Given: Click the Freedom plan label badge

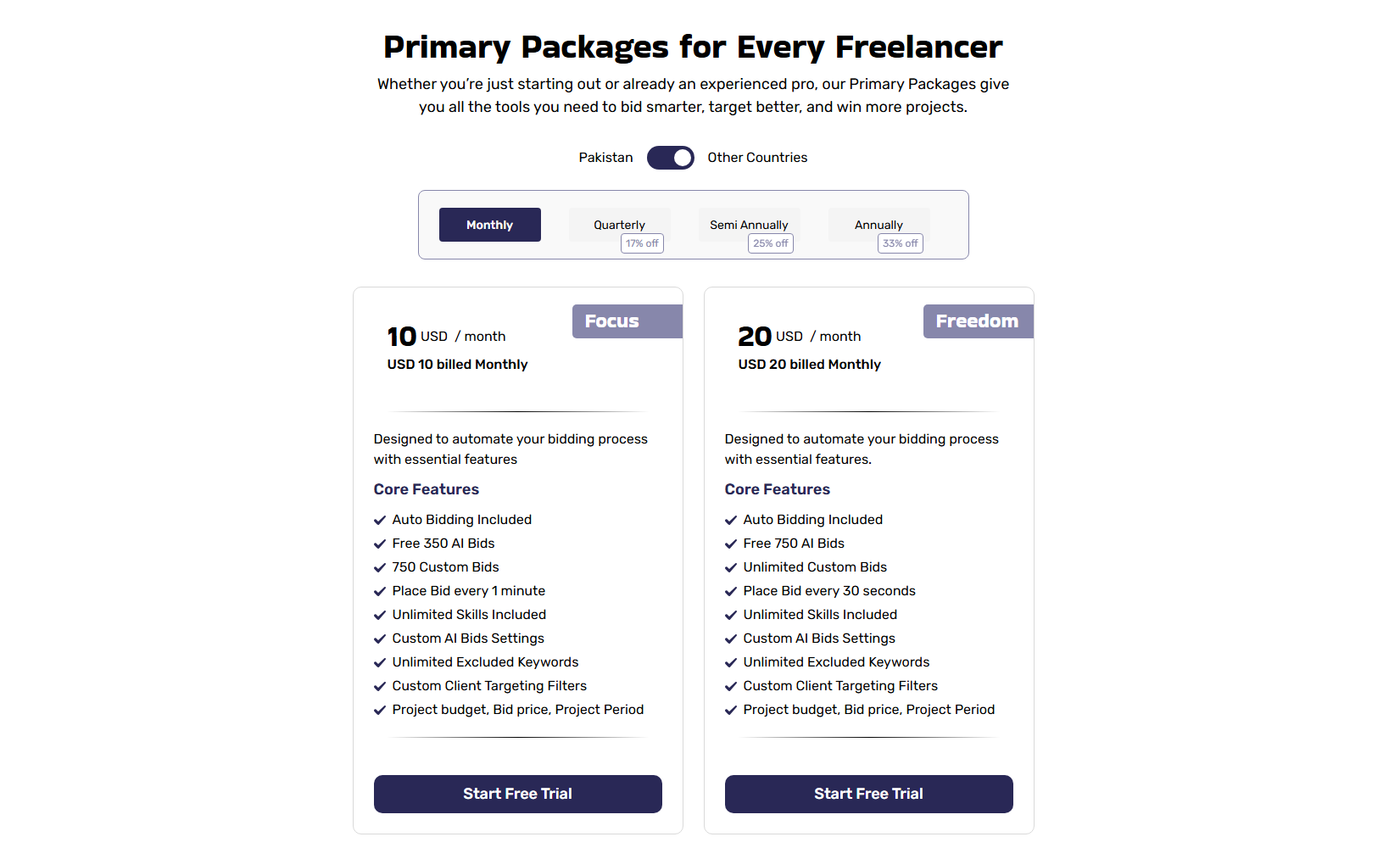Looking at the screenshot, I should (978, 321).
